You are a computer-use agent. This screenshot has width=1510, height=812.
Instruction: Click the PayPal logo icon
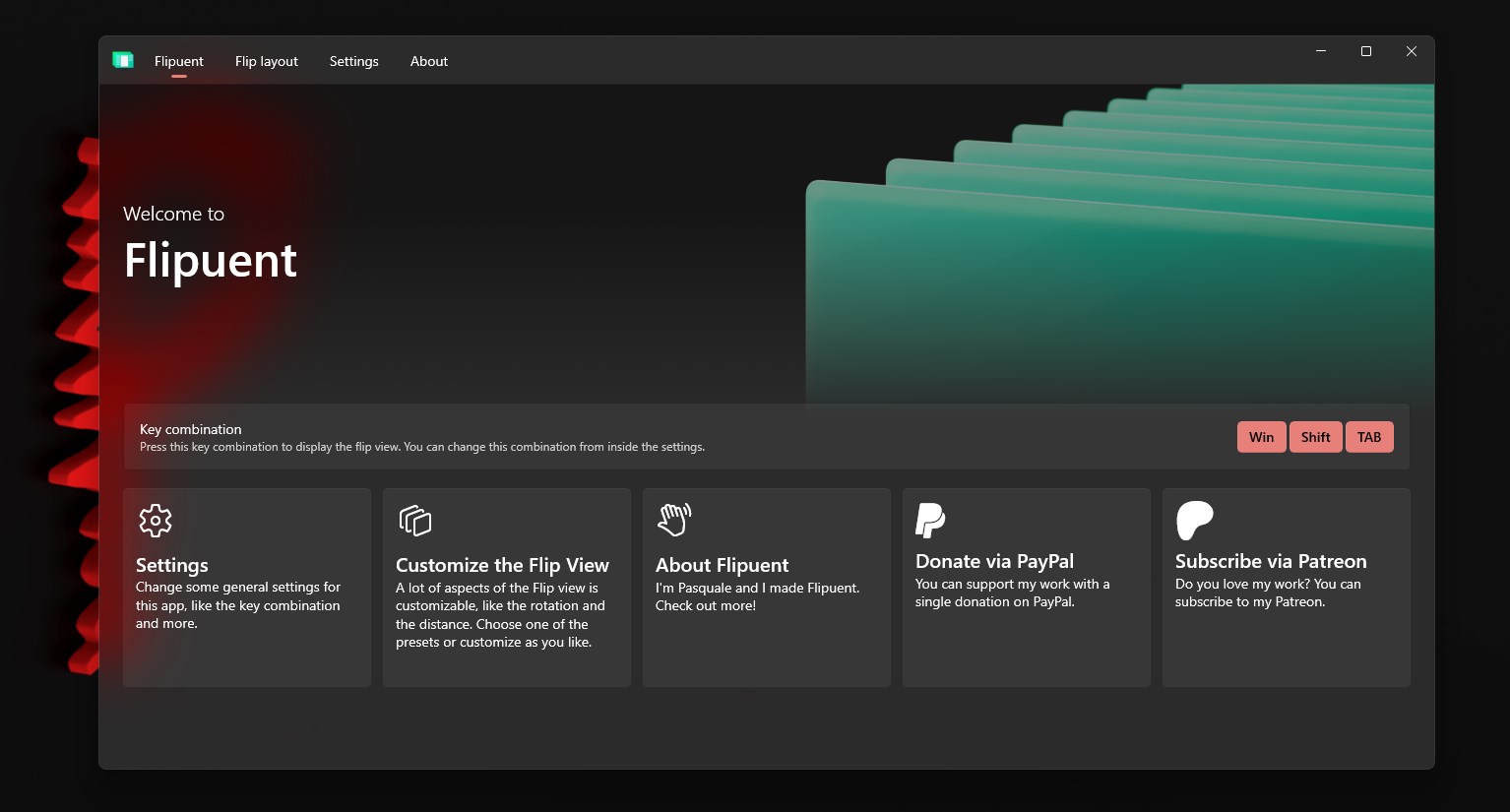930,520
